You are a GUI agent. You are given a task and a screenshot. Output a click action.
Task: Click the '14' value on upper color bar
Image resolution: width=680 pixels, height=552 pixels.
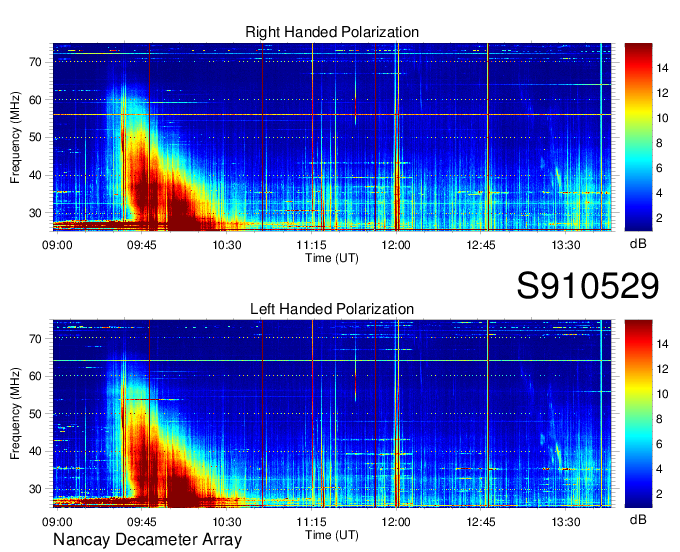click(662, 68)
